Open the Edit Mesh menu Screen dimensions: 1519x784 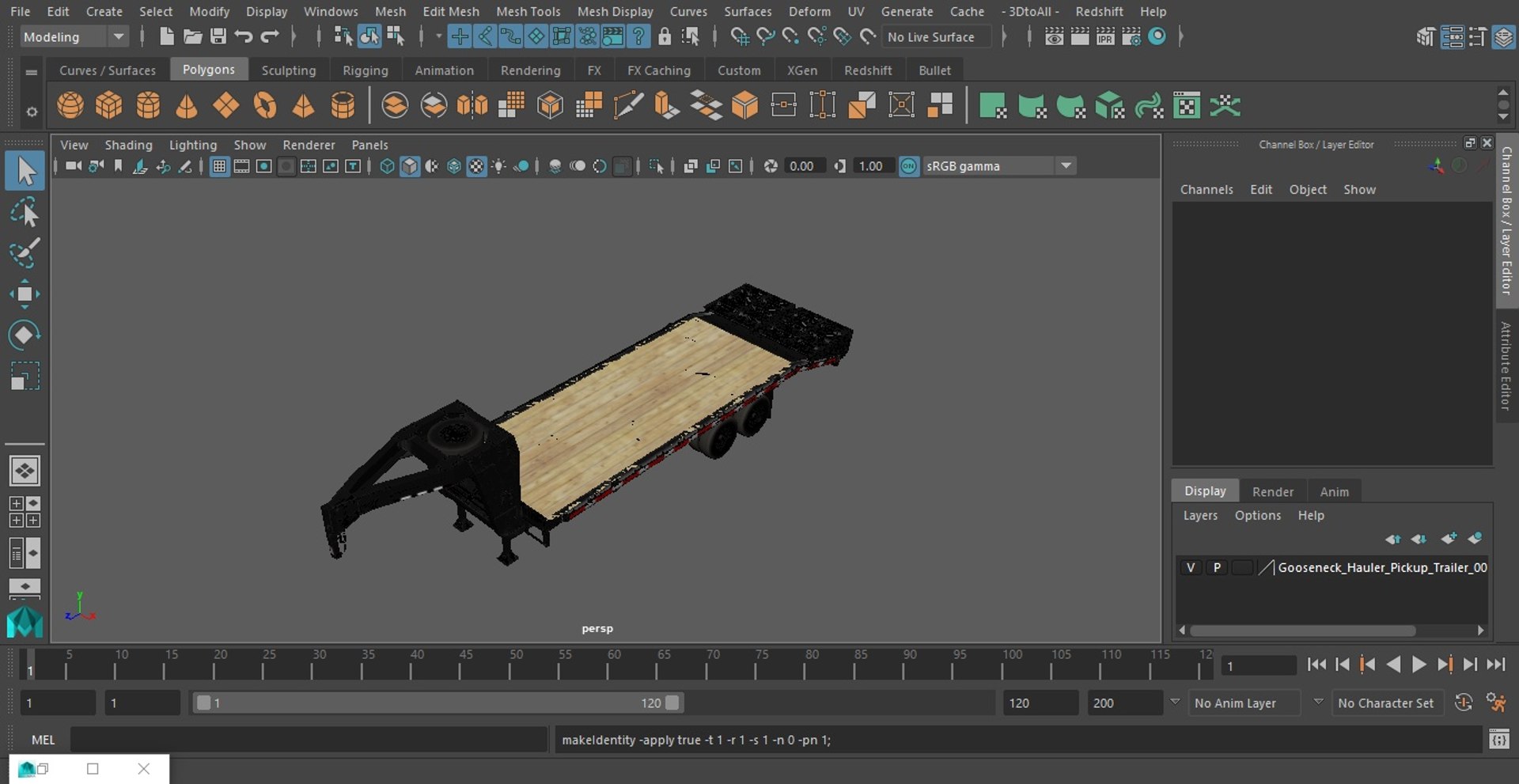pyautogui.click(x=450, y=11)
